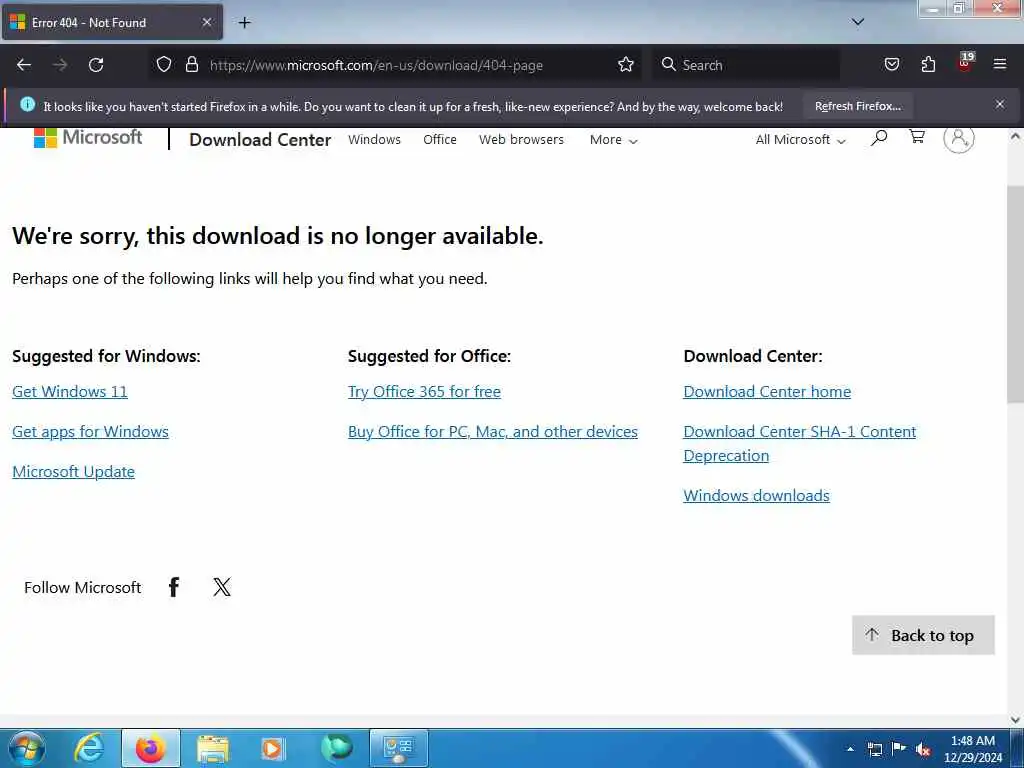Show hidden system tray icons
Viewport: 1024px width, 768px height.
tap(850, 749)
